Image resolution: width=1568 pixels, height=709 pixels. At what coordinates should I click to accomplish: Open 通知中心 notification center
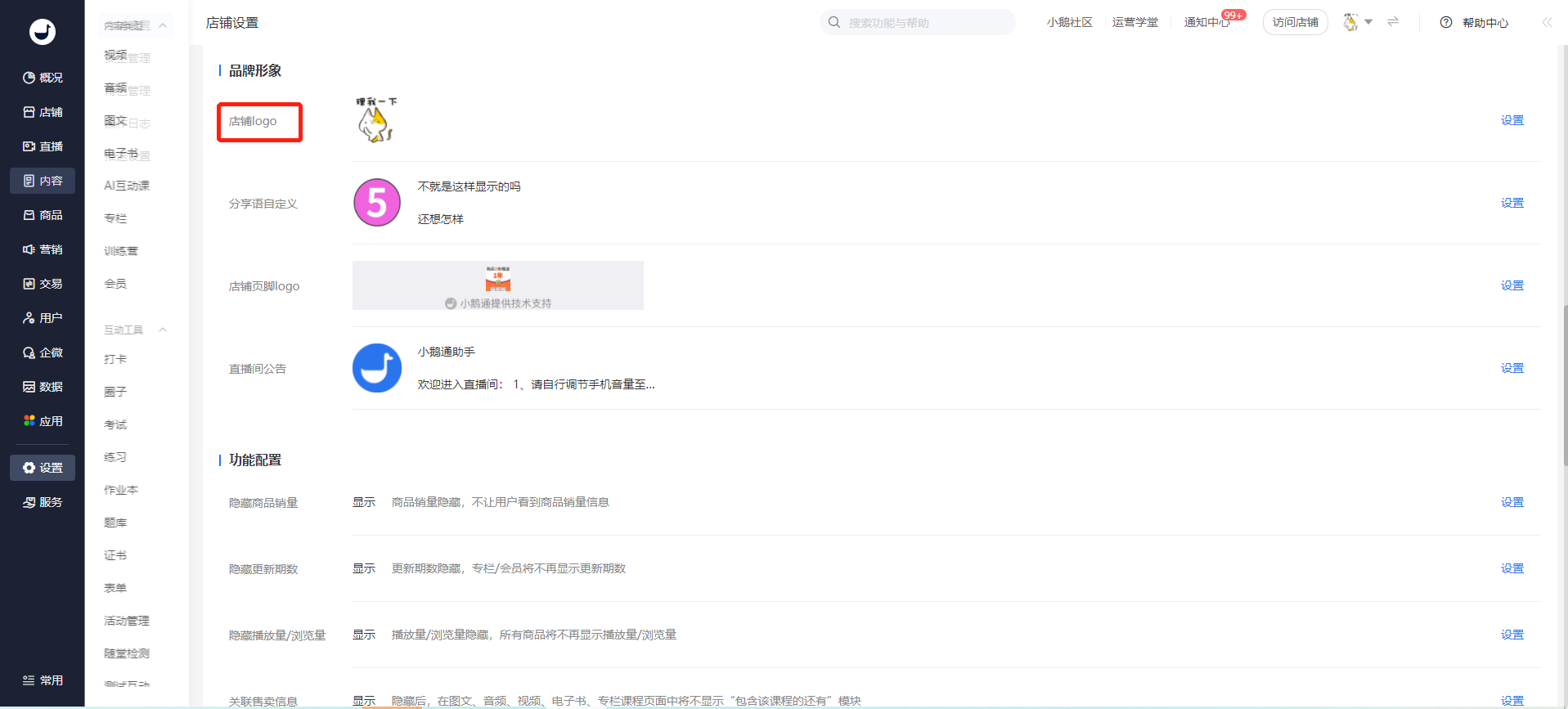click(1207, 22)
